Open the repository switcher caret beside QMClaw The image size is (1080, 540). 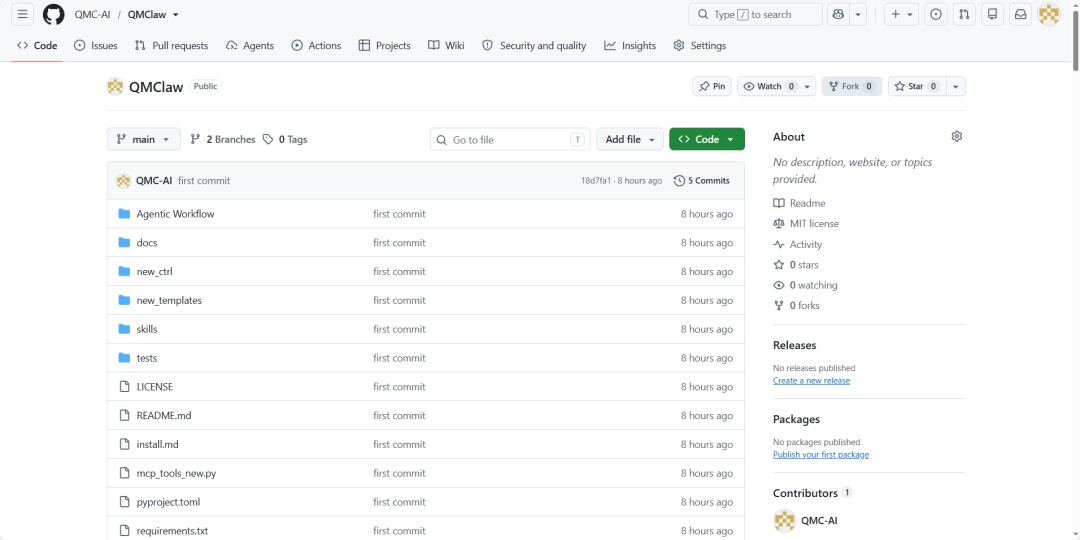click(x=176, y=15)
